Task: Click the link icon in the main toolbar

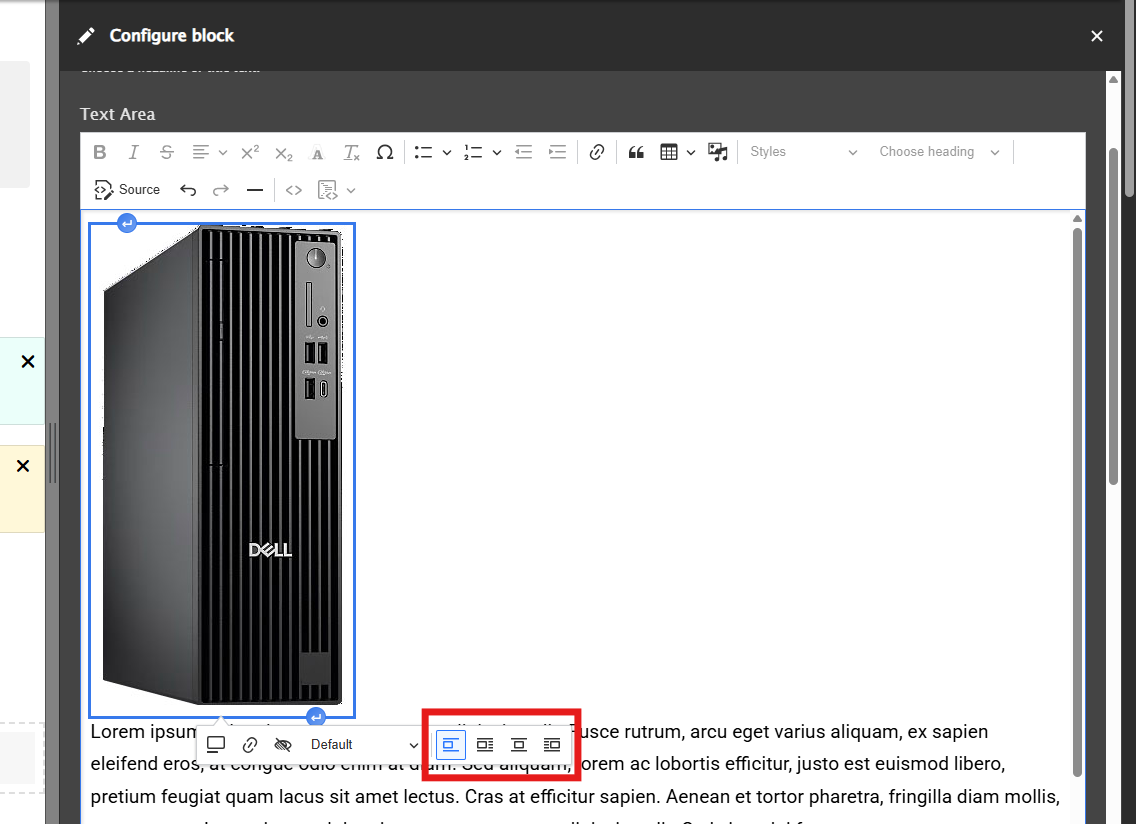Action: pyautogui.click(x=597, y=152)
